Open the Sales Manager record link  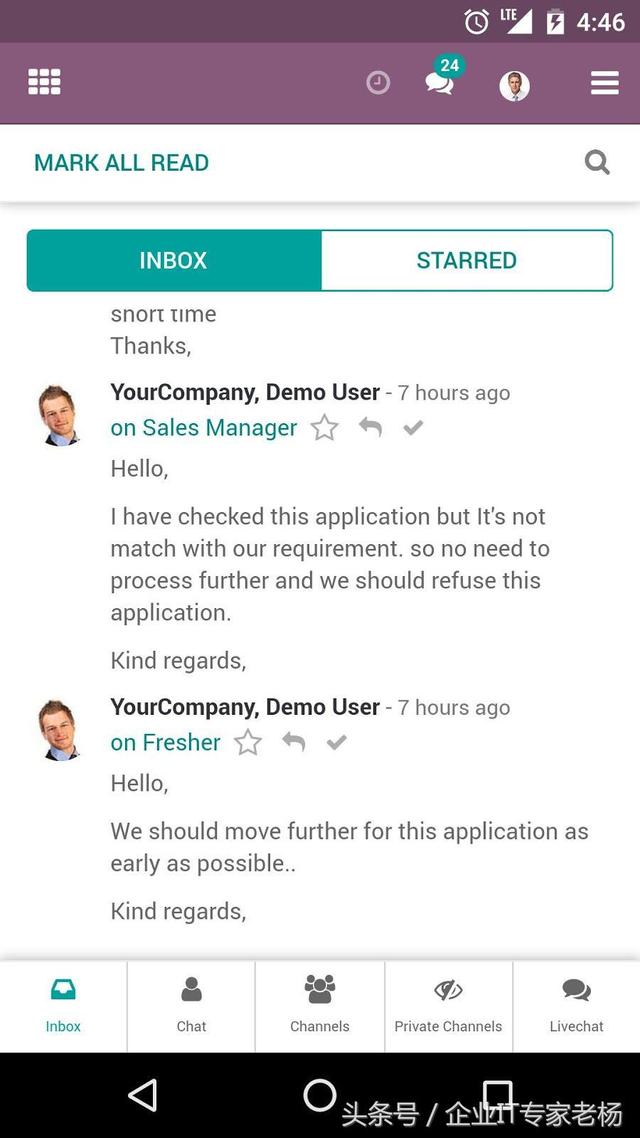click(204, 427)
